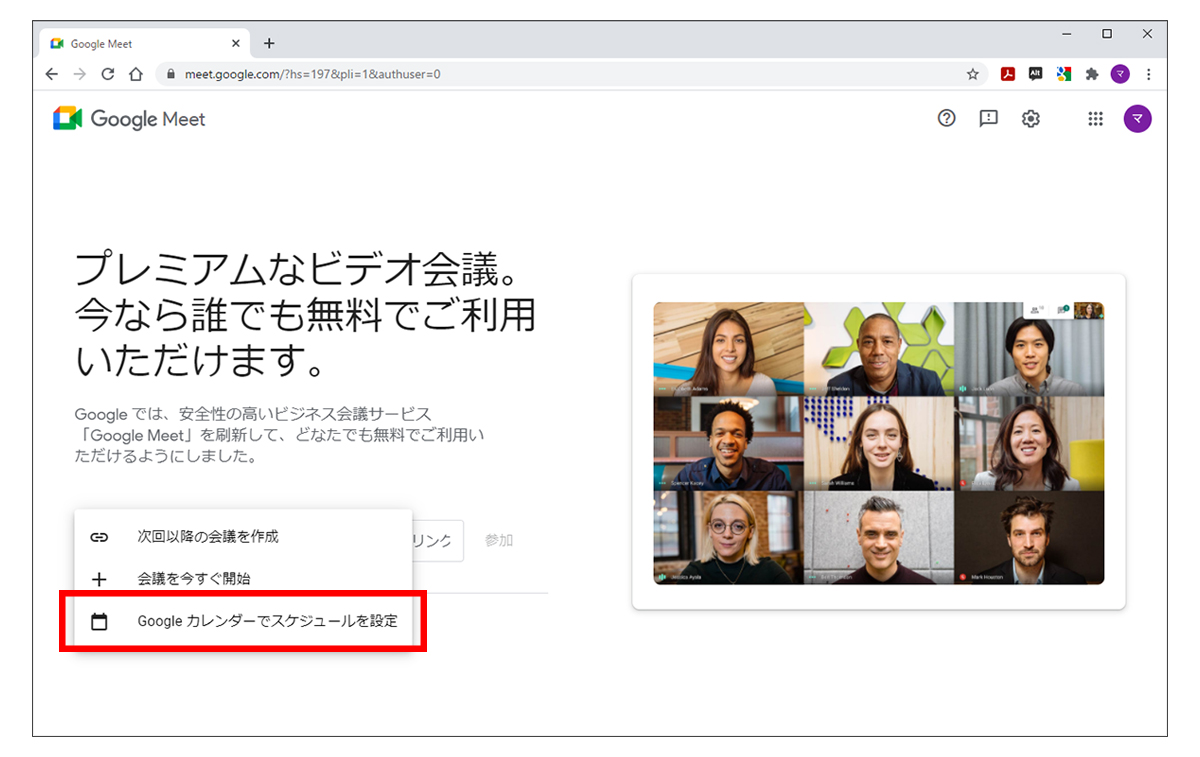The image size is (1200, 757).
Task: Open Google Meet settings gear
Action: 1030,119
